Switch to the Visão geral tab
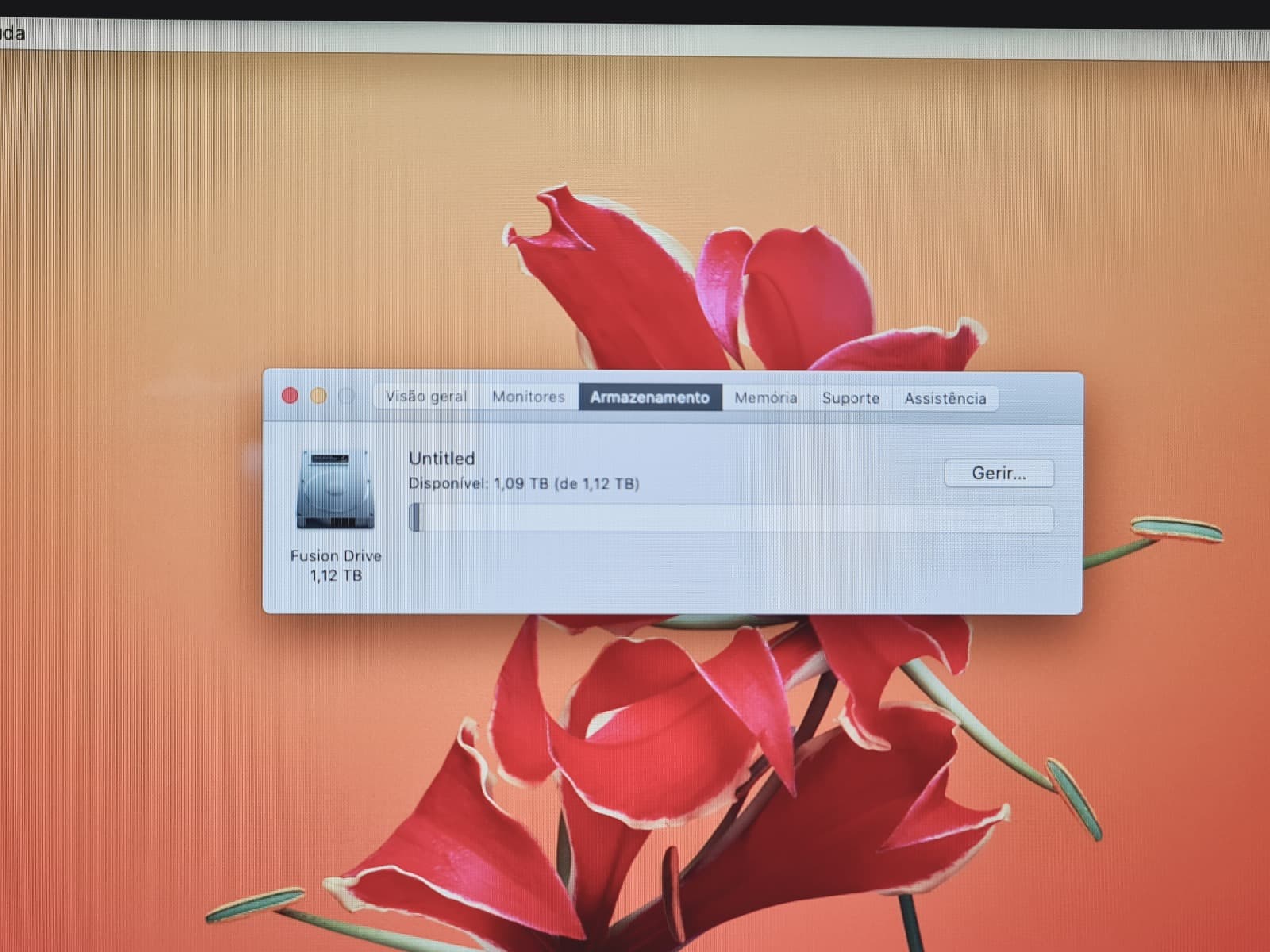1270x952 pixels. pyautogui.click(x=426, y=397)
